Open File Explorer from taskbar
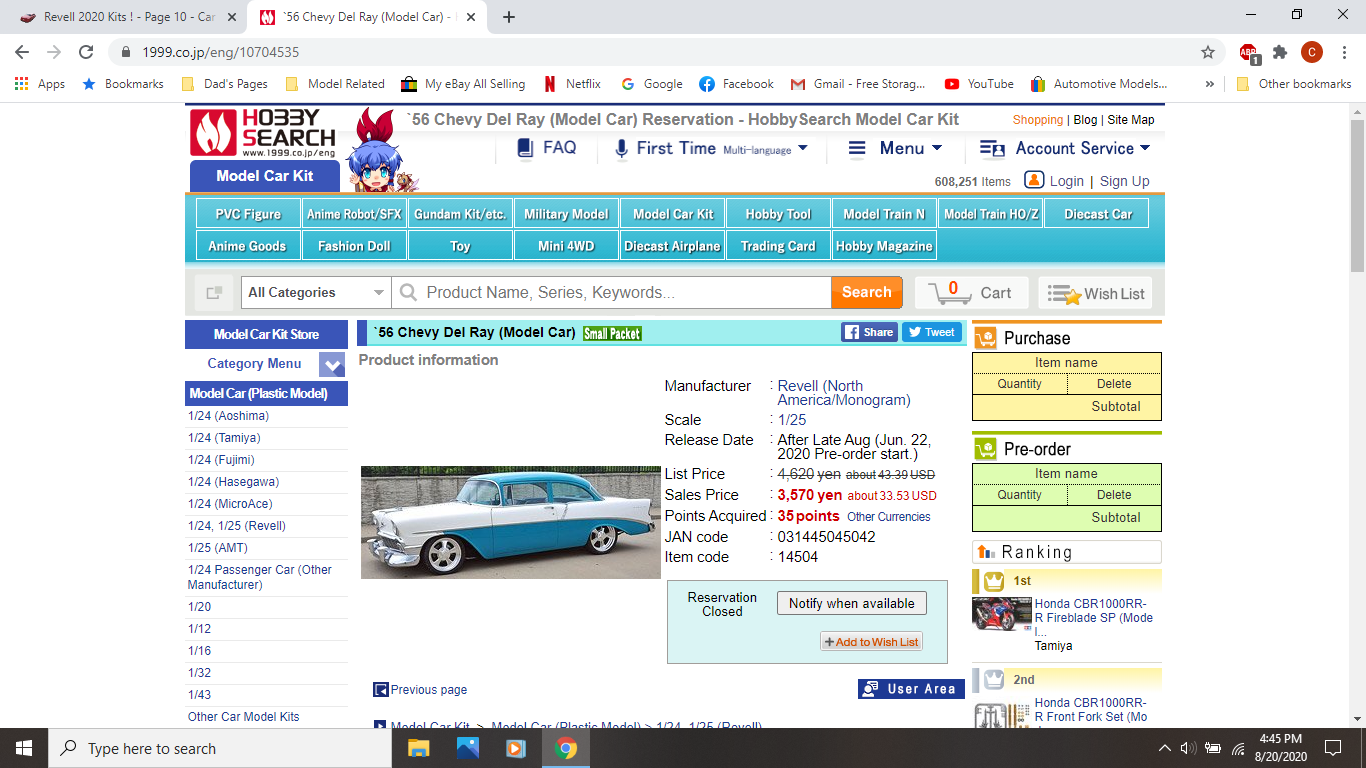 click(418, 748)
